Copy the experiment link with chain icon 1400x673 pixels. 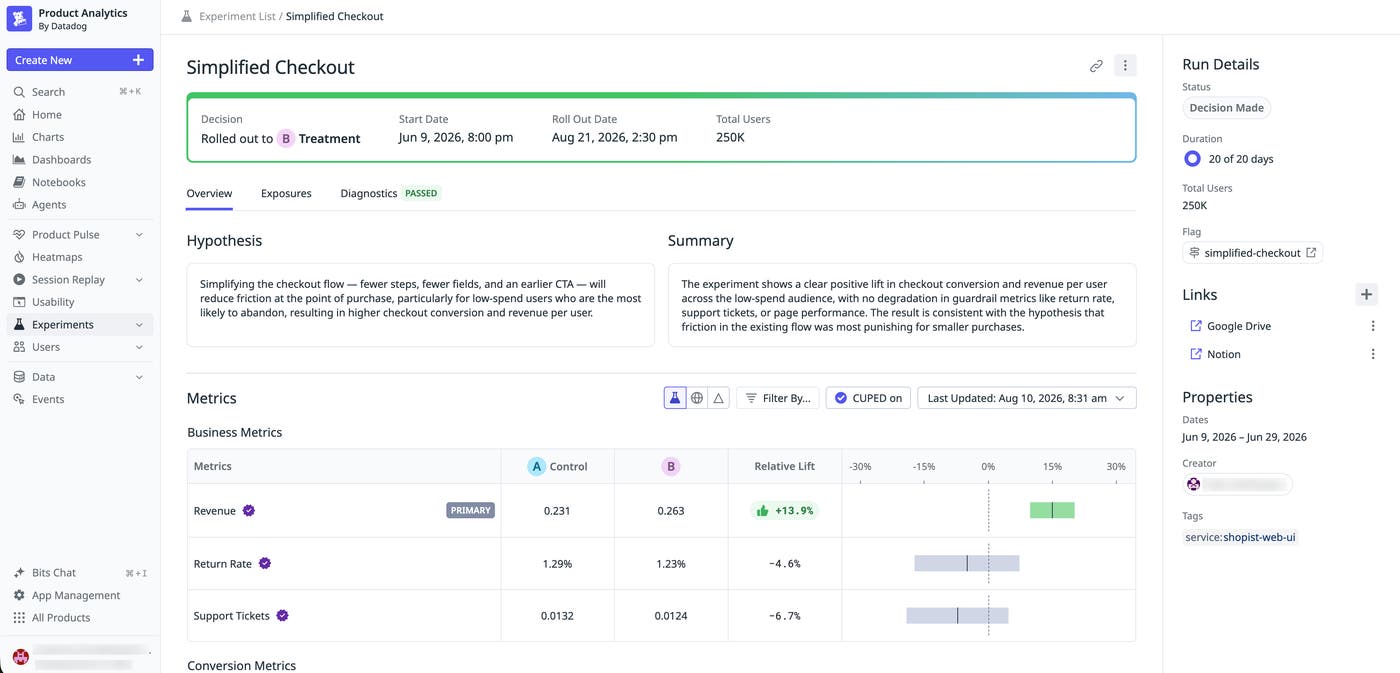click(1096, 66)
